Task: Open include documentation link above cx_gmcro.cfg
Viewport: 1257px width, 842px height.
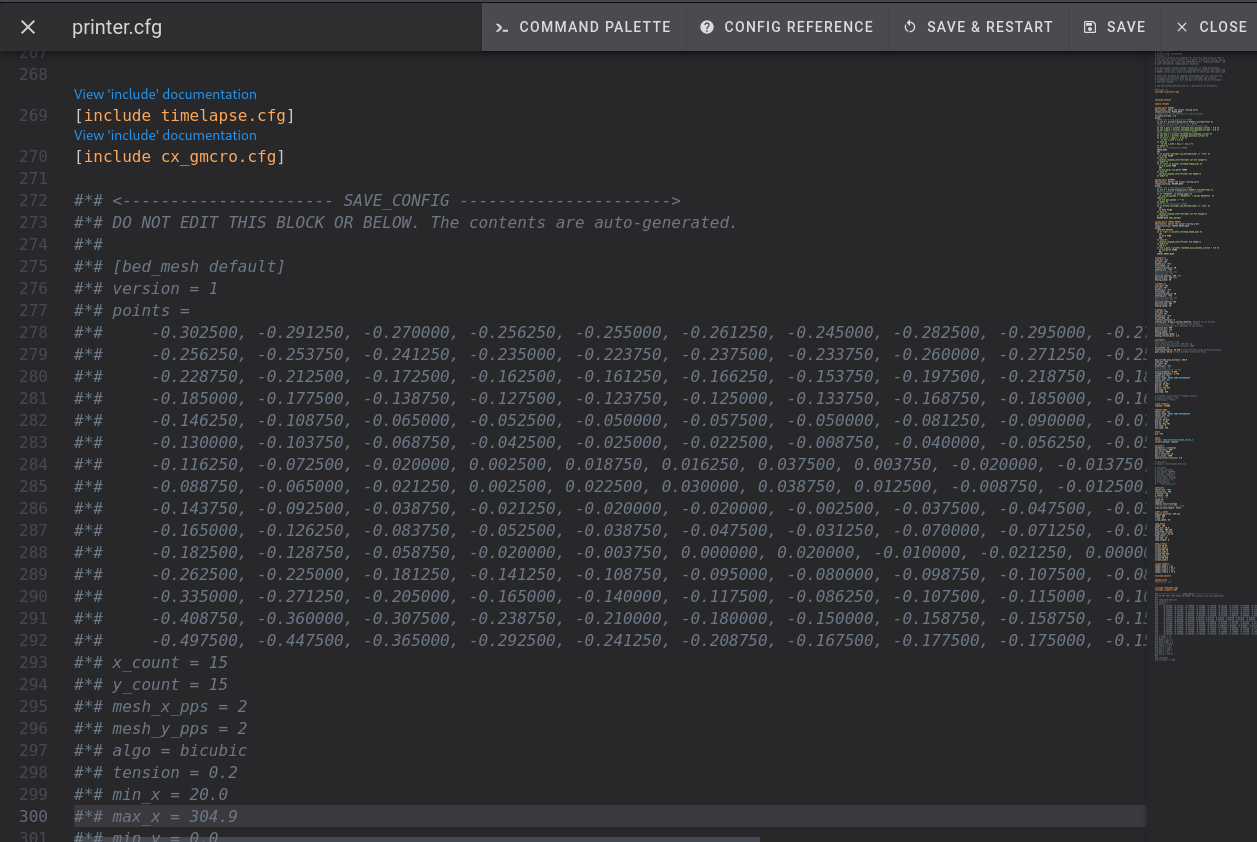Action: 165,135
